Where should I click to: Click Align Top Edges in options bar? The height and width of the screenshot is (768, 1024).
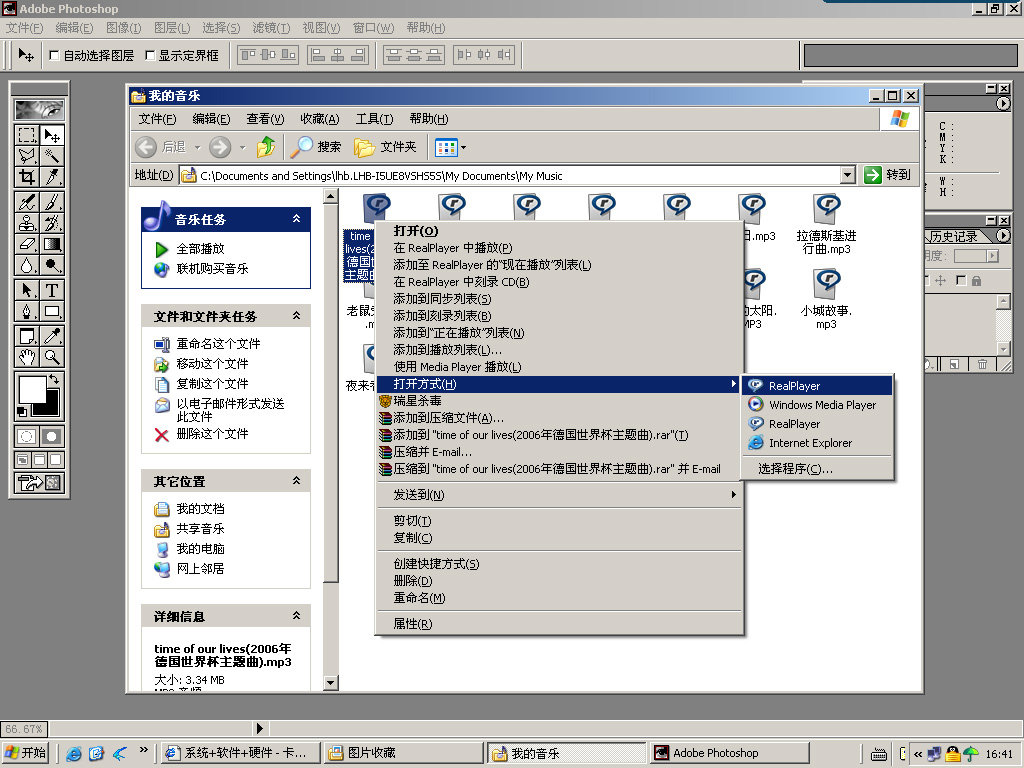248,55
